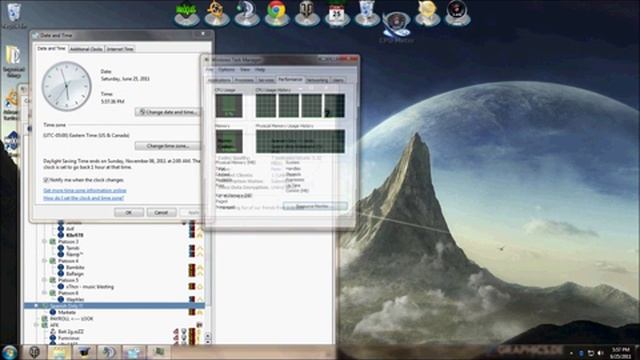Open Get more time zone information link
The width and height of the screenshot is (640, 360).
(85, 190)
